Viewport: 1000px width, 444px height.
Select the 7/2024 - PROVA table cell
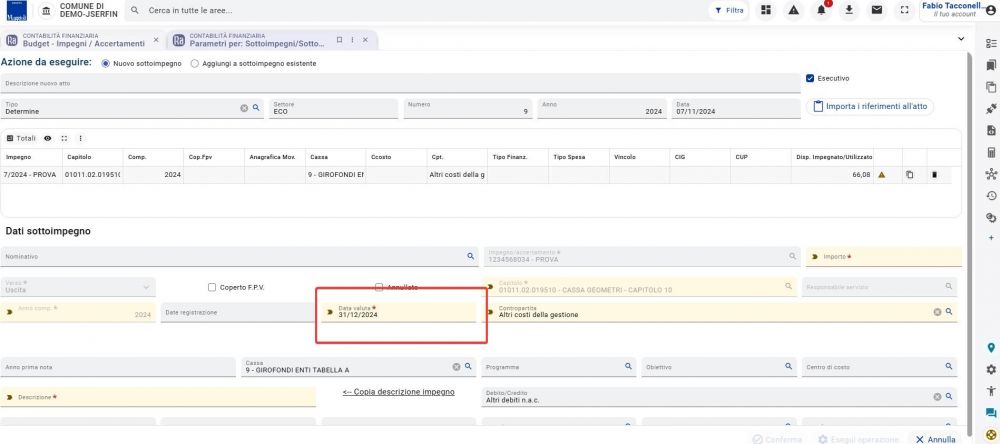coord(31,175)
